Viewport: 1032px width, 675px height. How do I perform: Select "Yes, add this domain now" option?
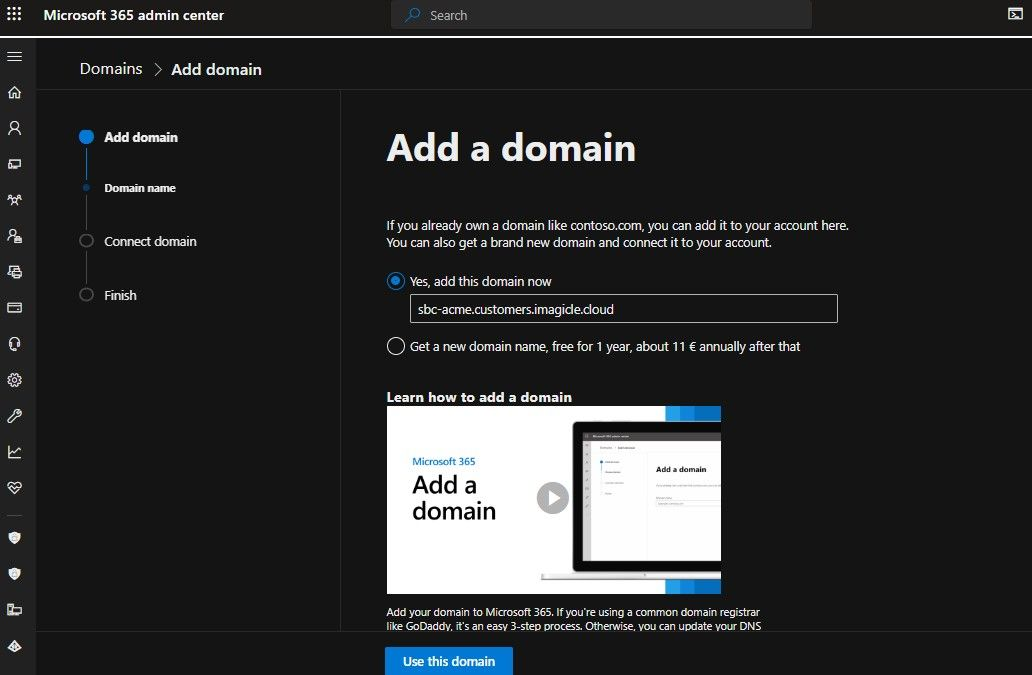coord(396,282)
